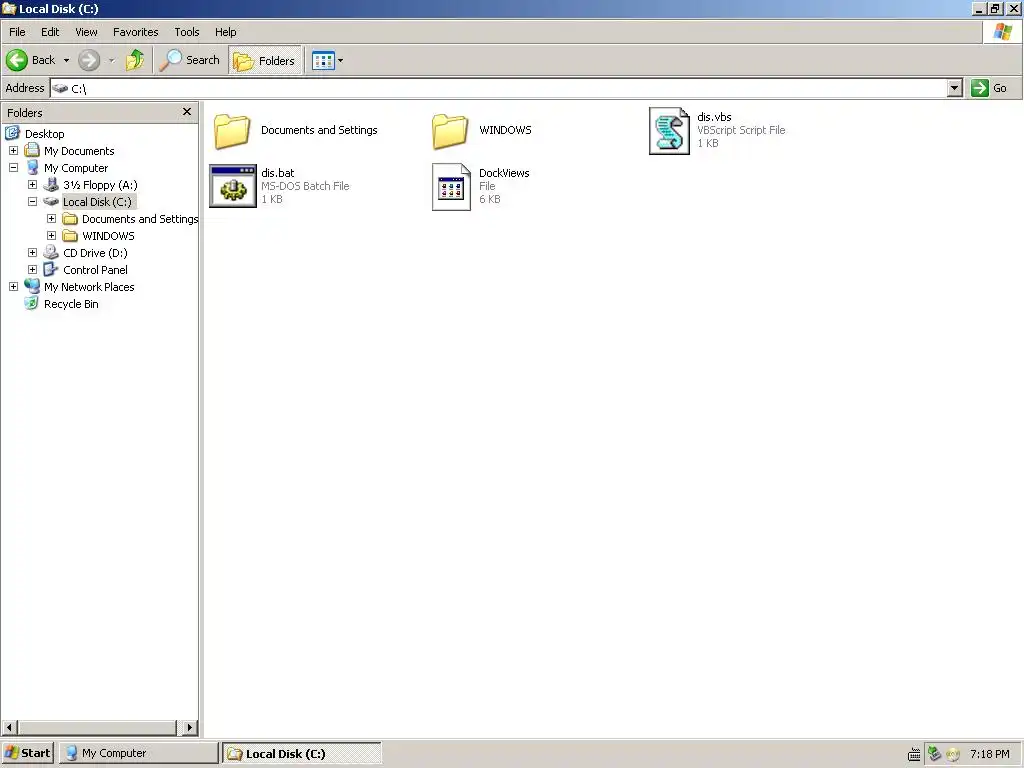Click the dis.bat file name
The width and height of the screenshot is (1024, 768).
pos(278,173)
